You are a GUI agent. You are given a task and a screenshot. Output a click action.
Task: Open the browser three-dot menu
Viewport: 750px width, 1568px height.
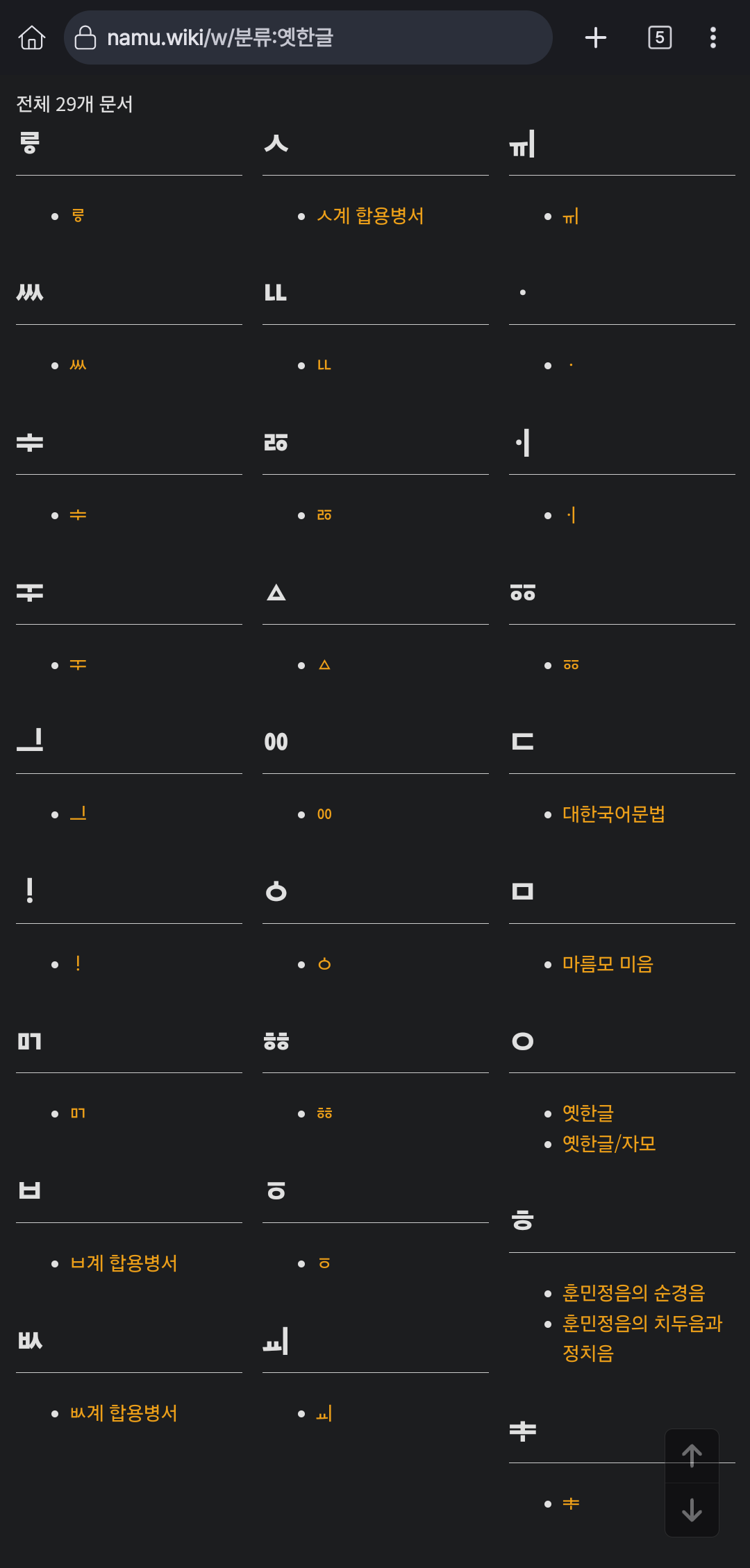tap(713, 37)
